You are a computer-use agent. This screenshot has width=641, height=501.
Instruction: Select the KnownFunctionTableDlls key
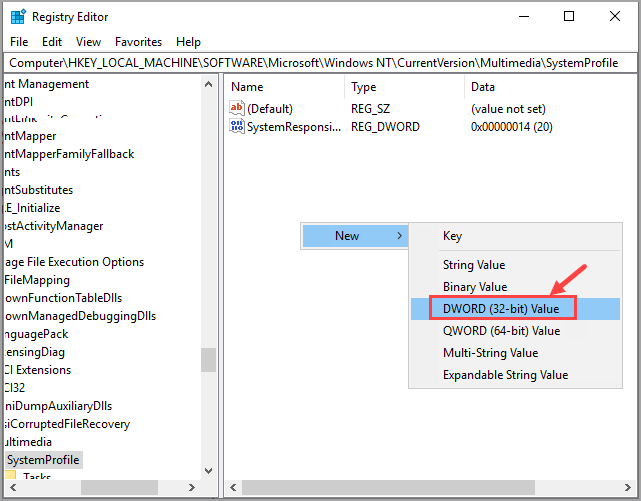(63, 298)
